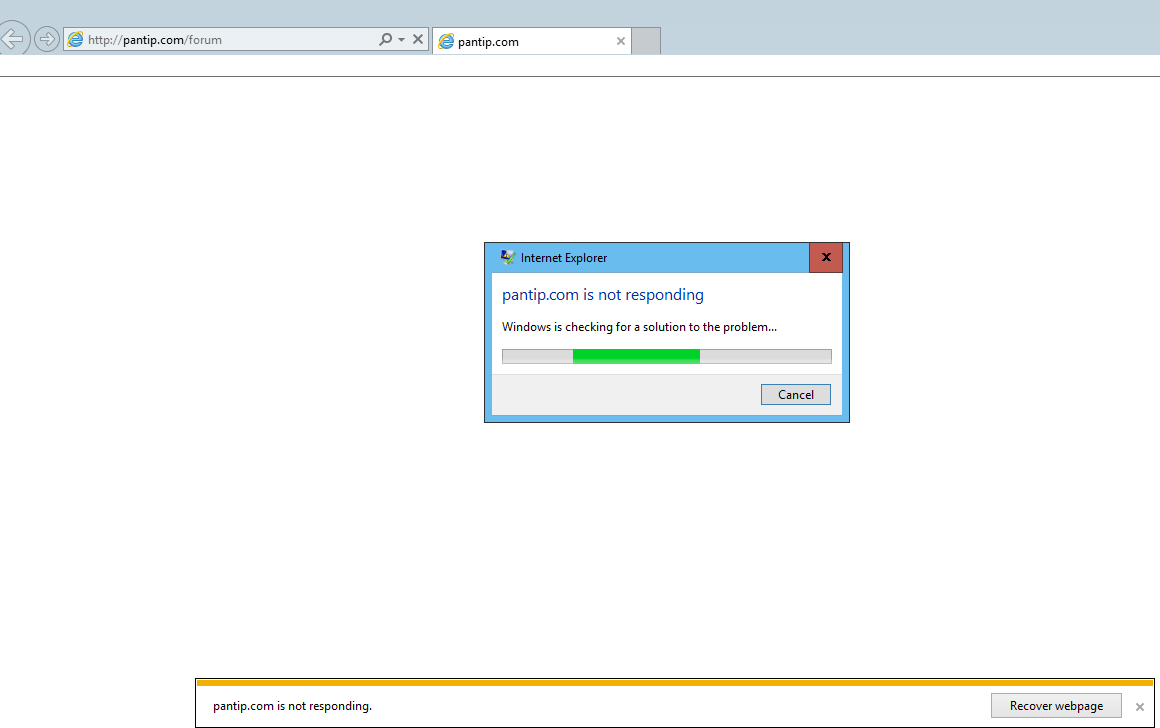Click the green progress bar
This screenshot has height=728, width=1160.
[x=667, y=356]
